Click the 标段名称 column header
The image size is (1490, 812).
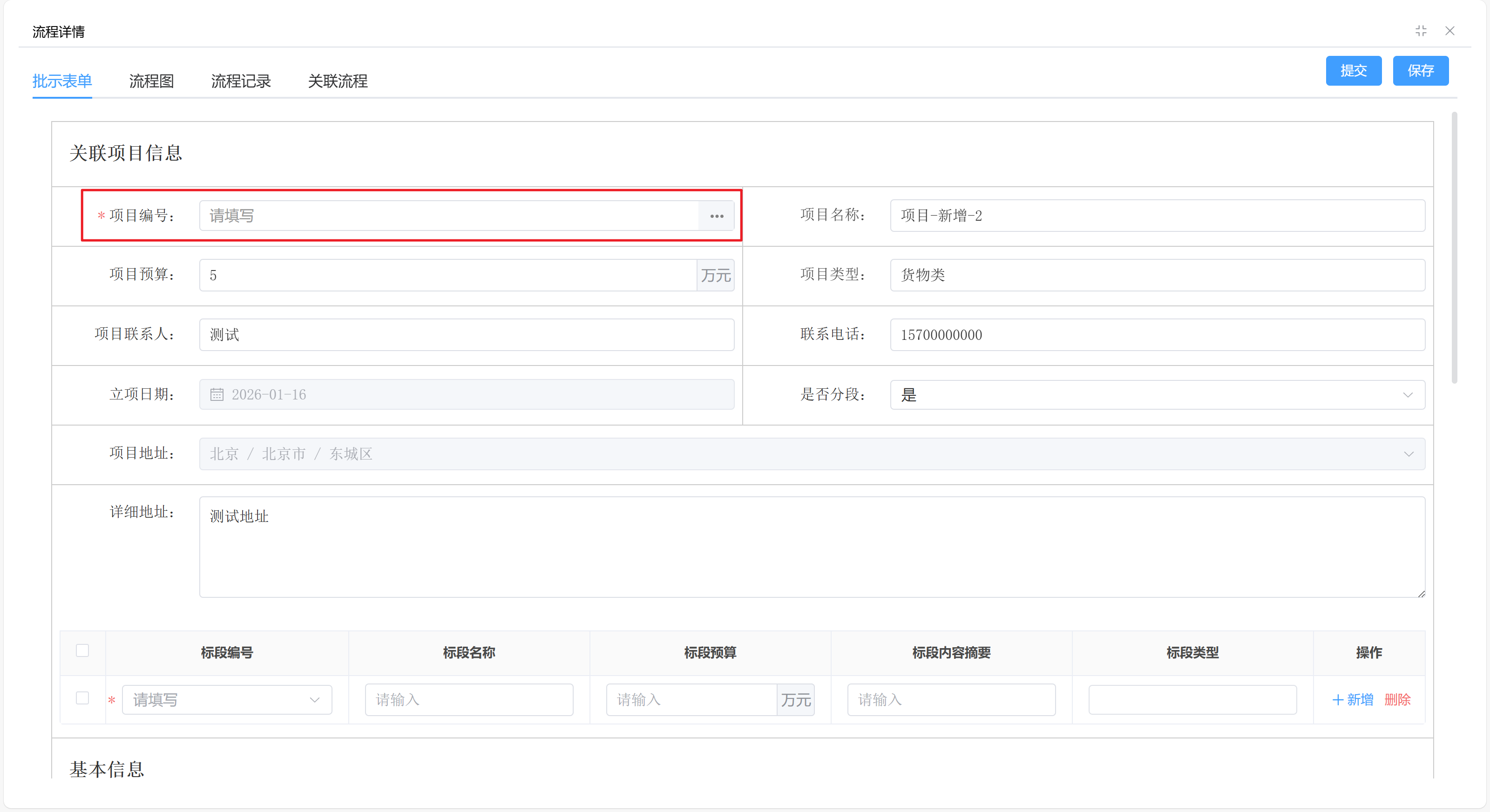click(469, 653)
